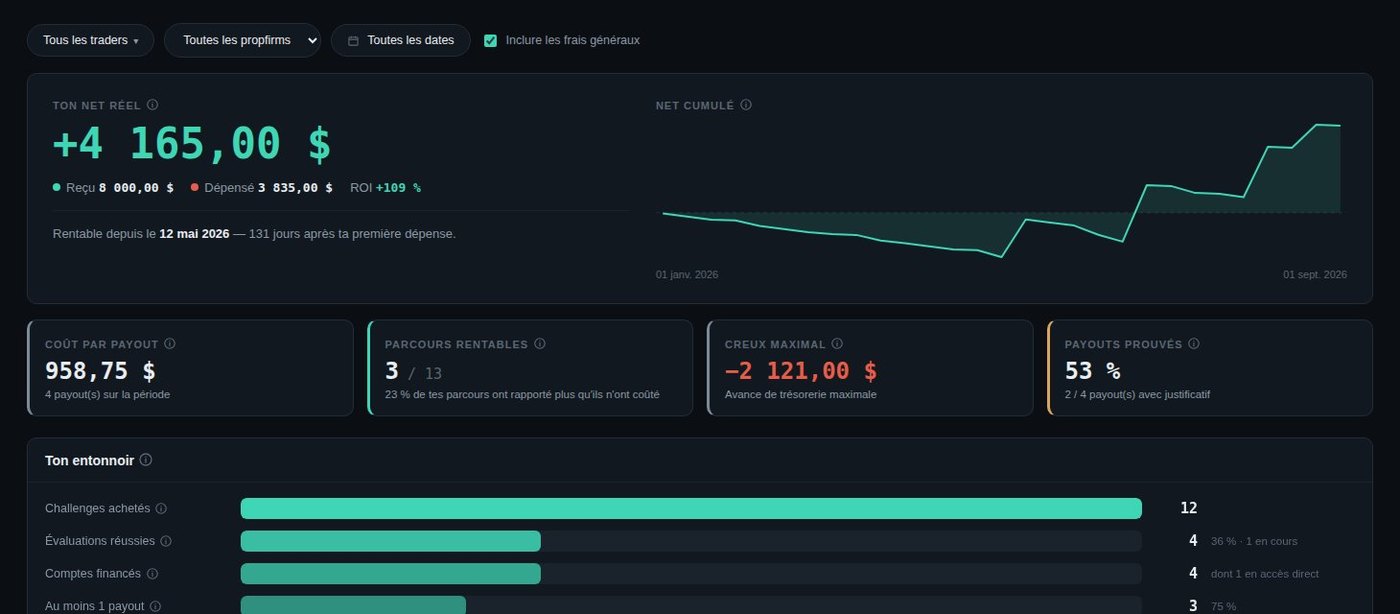Click the cumulative net line chart

click(x=1001, y=190)
